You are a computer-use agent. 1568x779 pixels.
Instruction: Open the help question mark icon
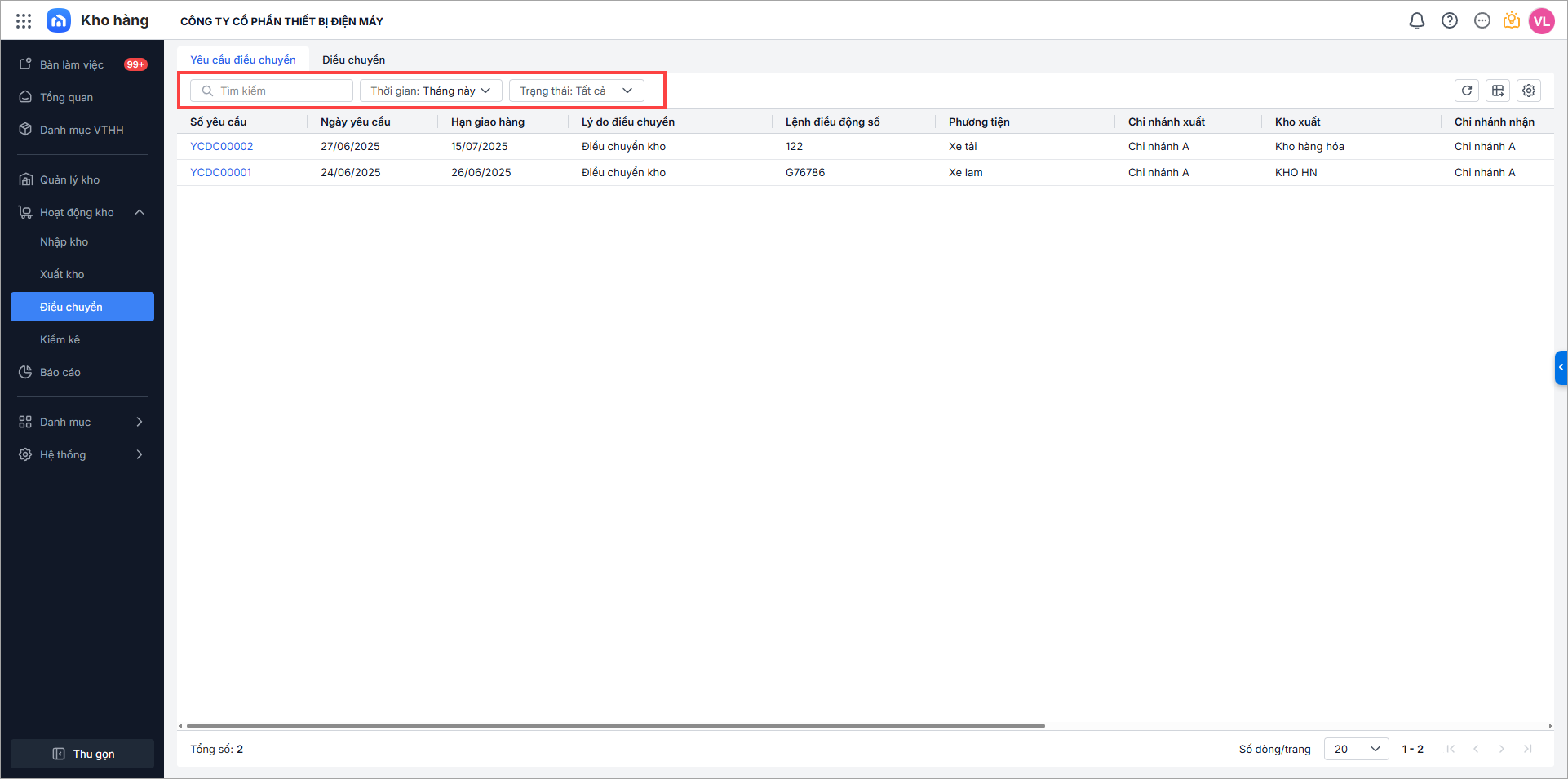click(x=1450, y=21)
